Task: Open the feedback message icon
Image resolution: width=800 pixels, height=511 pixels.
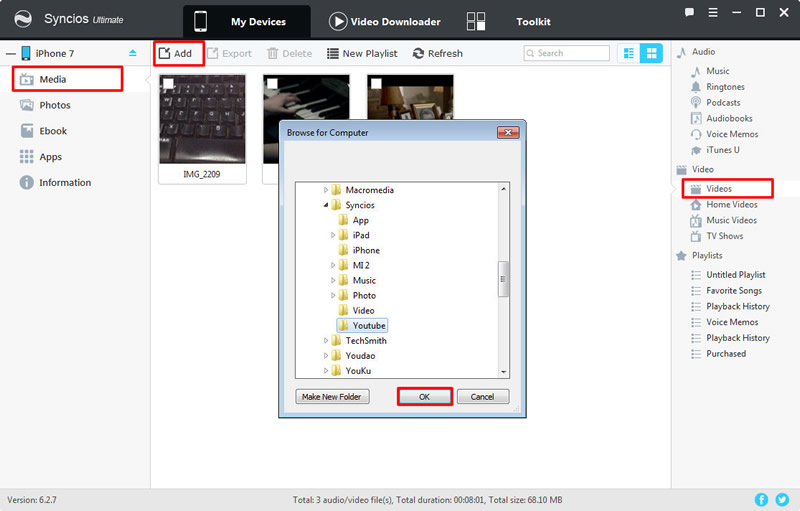Action: [x=689, y=12]
